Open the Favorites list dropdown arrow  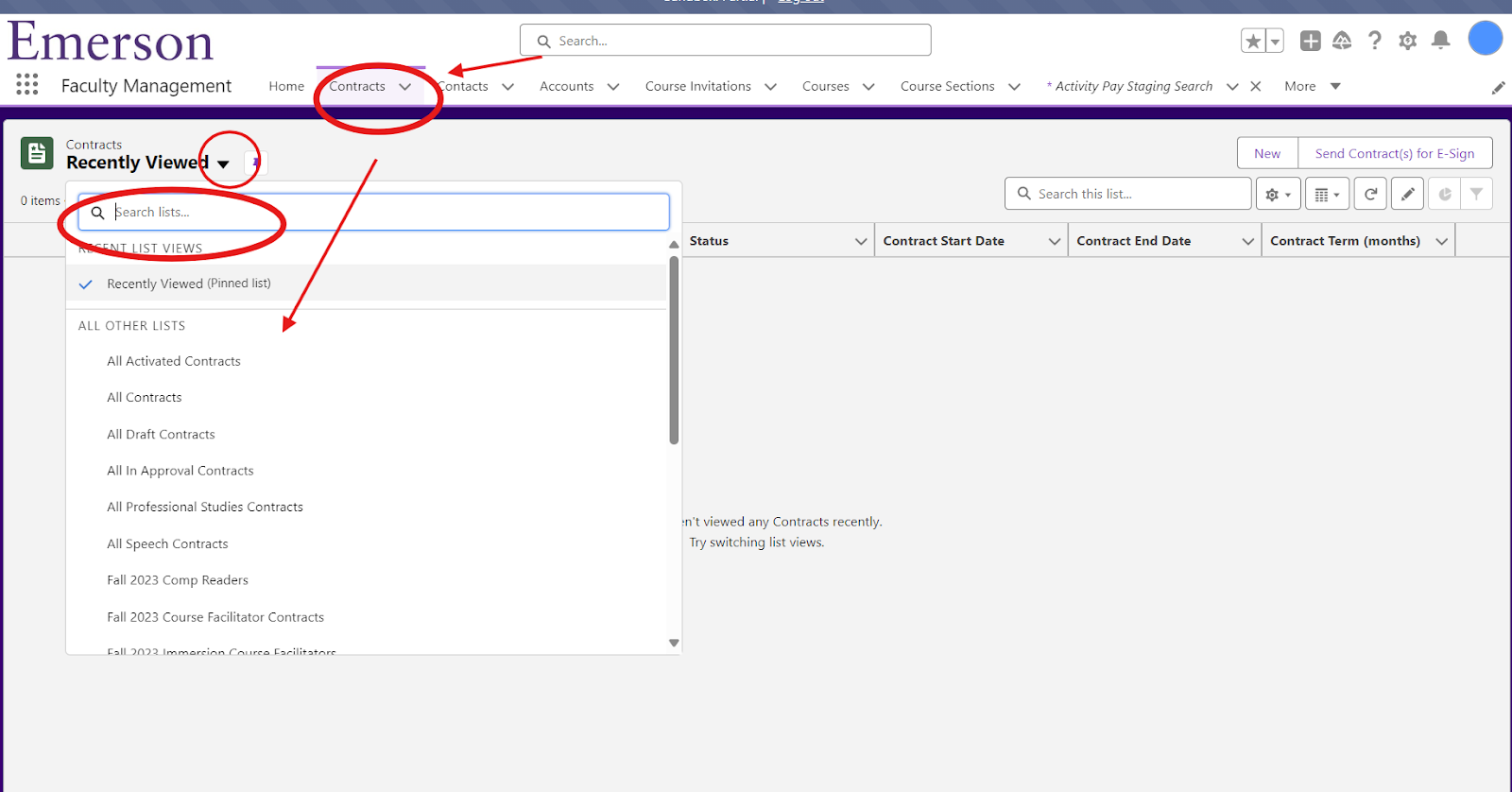coord(1275,41)
